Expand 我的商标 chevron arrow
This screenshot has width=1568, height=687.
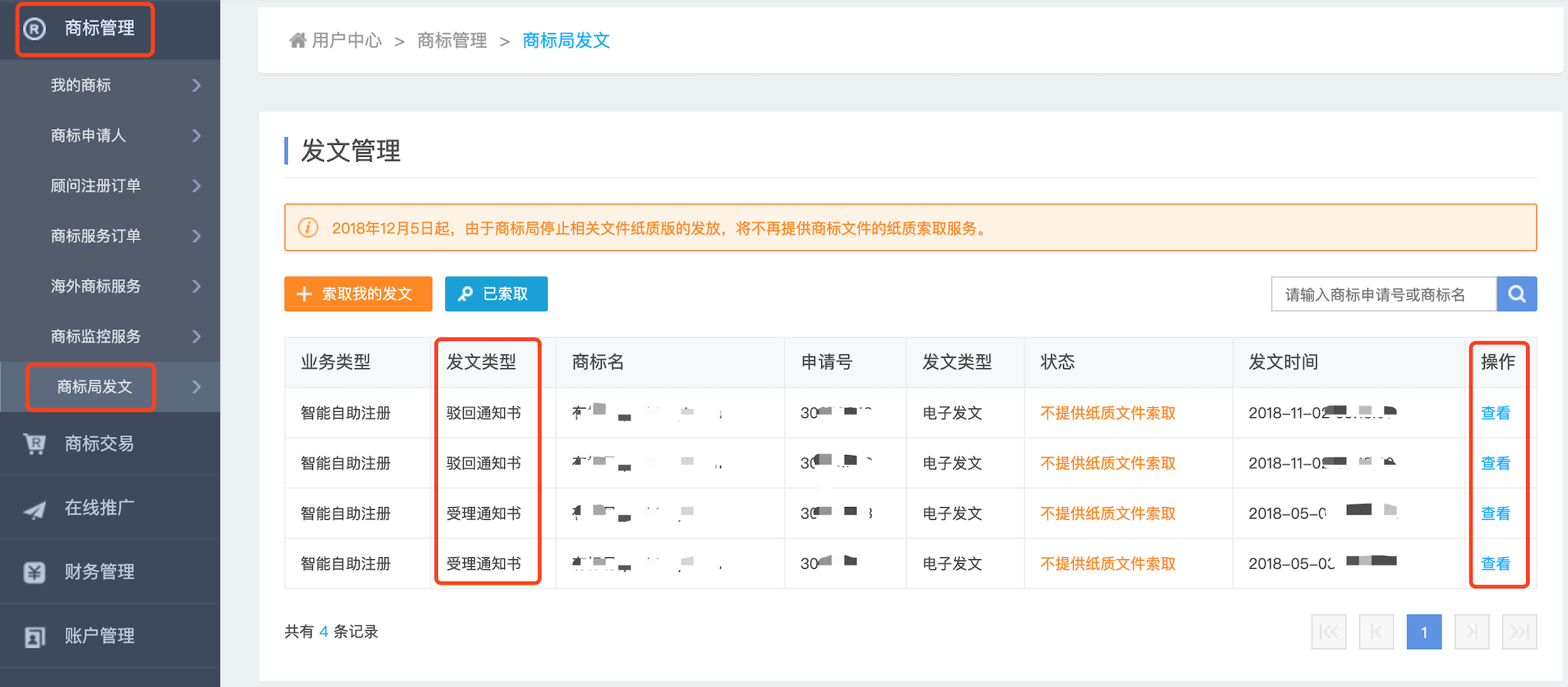click(x=197, y=85)
